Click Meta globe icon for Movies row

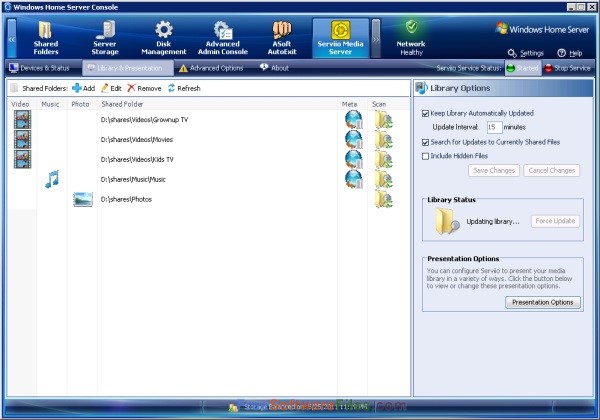(354, 139)
